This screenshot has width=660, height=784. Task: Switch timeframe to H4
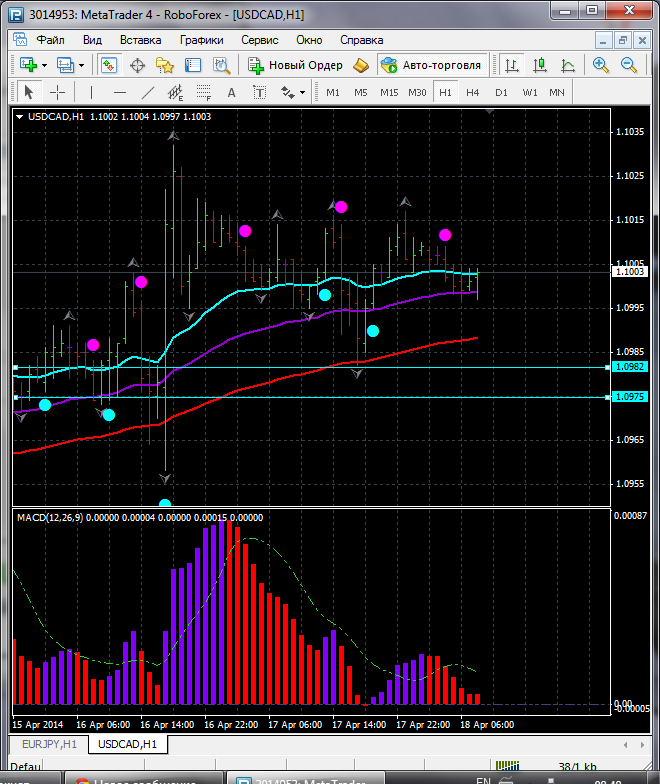click(x=473, y=92)
